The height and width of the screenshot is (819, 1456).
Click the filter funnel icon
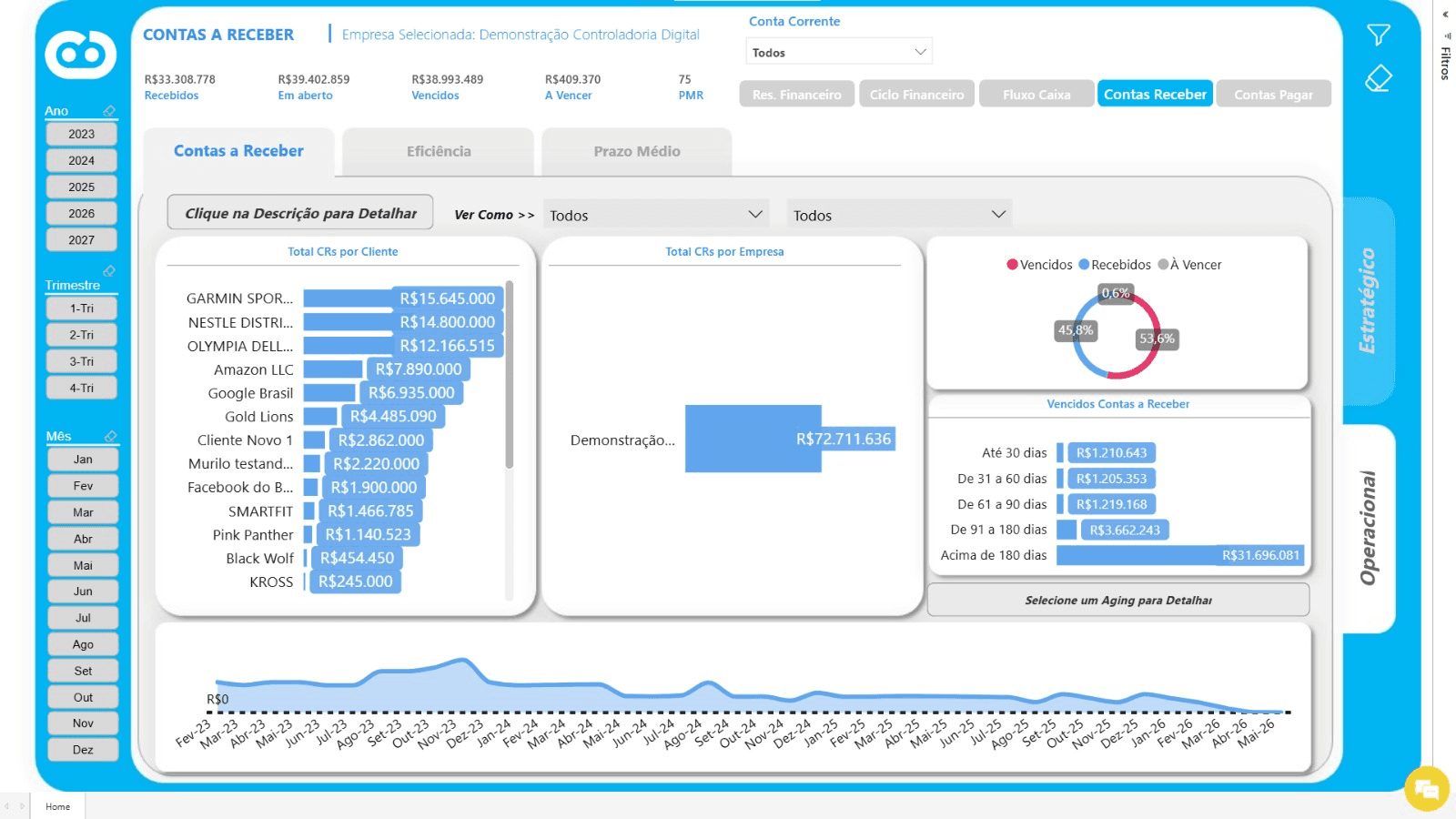[1379, 35]
